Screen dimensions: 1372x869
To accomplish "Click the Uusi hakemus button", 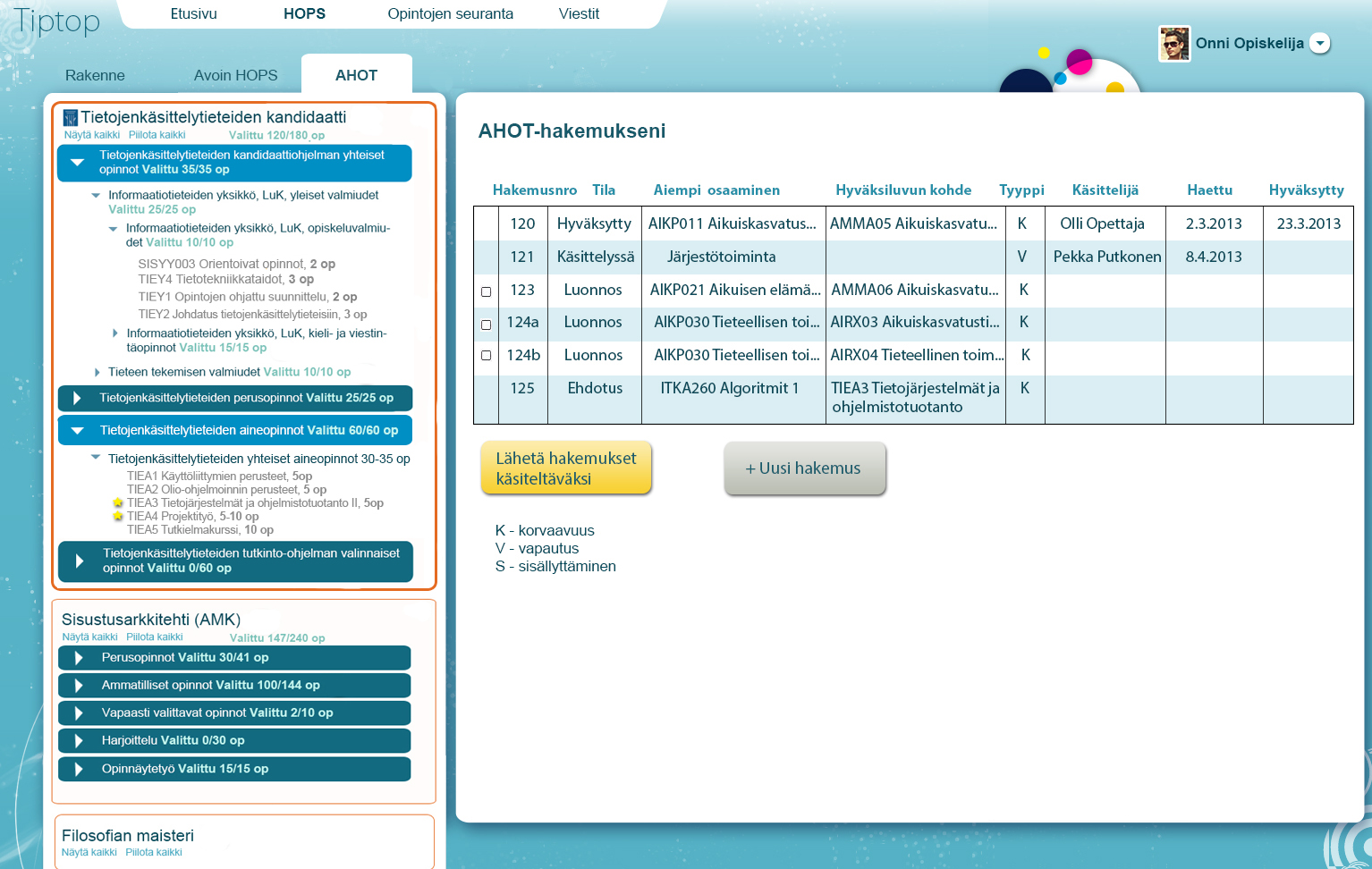I will coord(804,468).
